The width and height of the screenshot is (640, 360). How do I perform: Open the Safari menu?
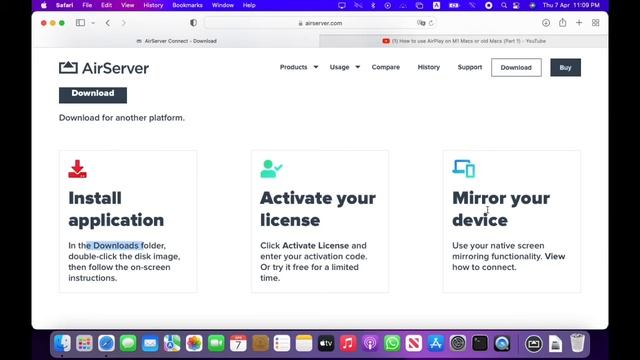[x=64, y=5]
